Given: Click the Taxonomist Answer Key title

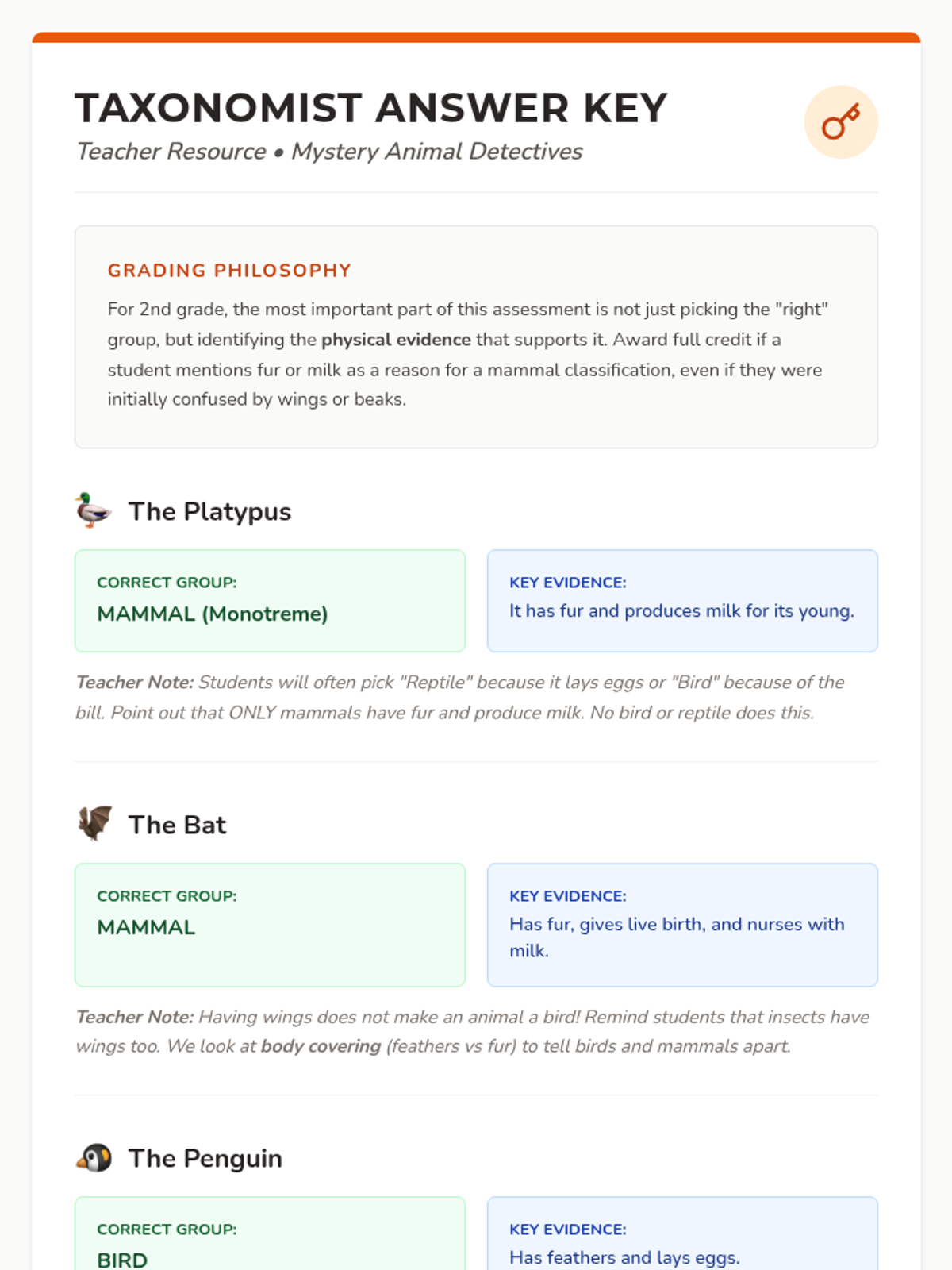Looking at the screenshot, I should (x=371, y=108).
